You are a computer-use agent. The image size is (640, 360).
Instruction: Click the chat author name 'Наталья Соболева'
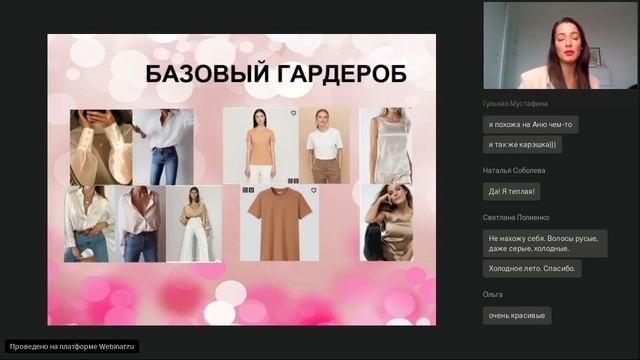coord(514,171)
